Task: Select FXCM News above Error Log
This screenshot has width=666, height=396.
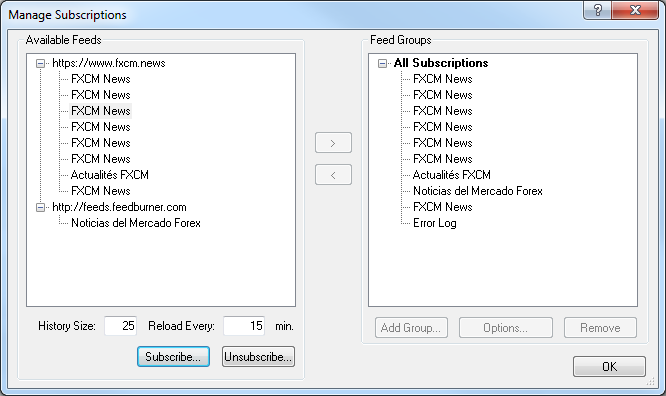Action: point(443,207)
